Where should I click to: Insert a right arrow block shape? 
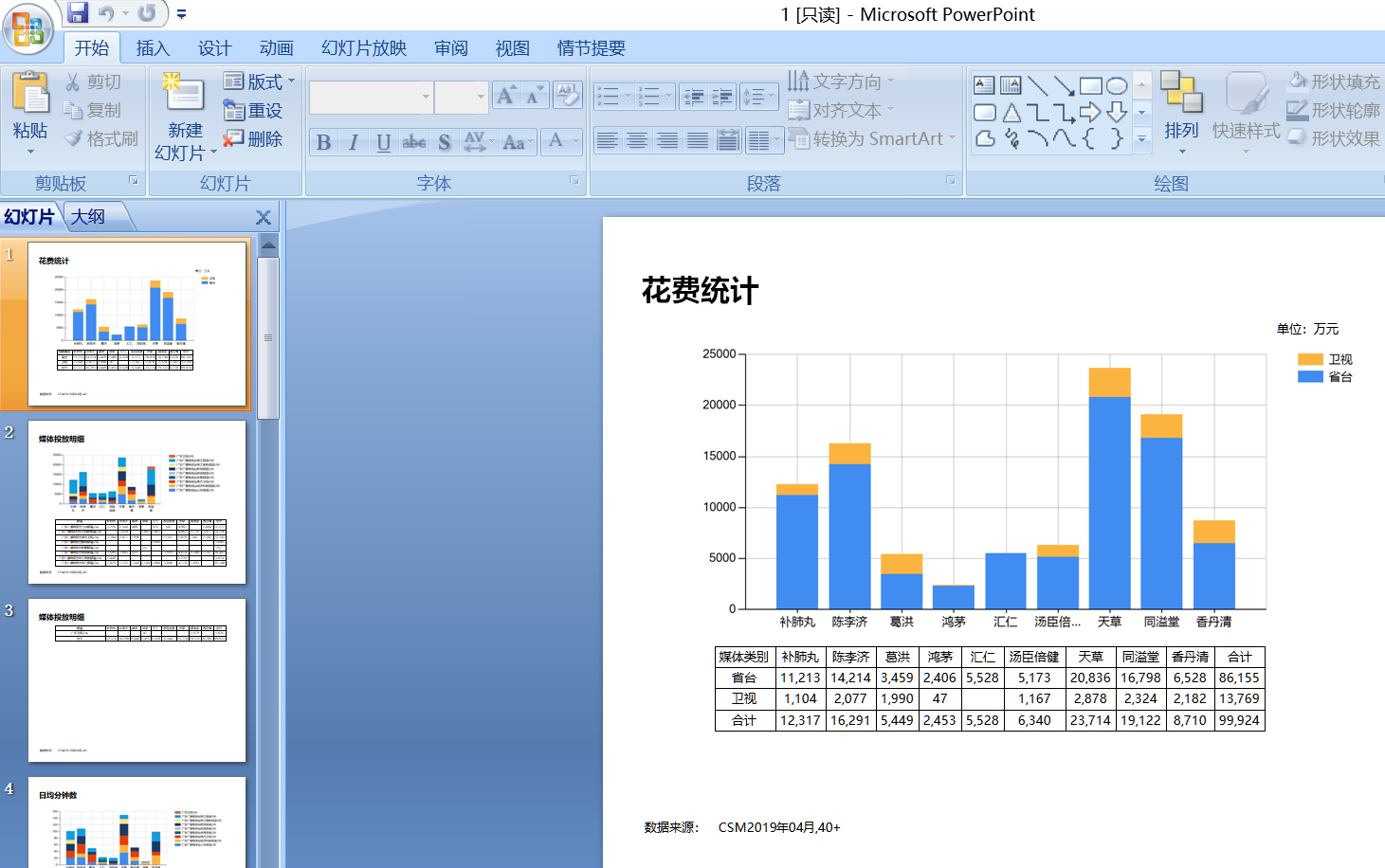coord(1091,112)
